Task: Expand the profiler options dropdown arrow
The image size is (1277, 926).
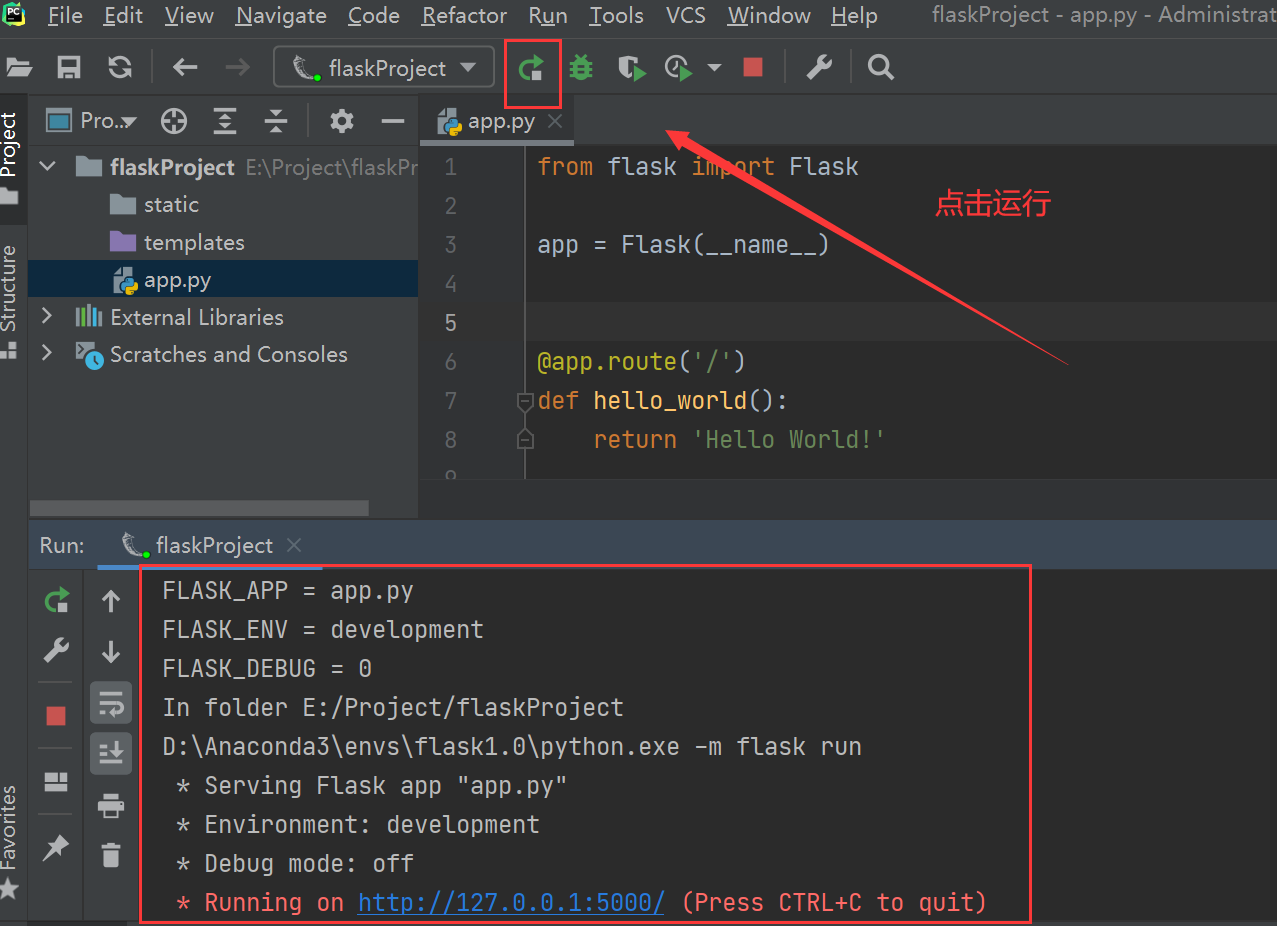Action: [714, 68]
